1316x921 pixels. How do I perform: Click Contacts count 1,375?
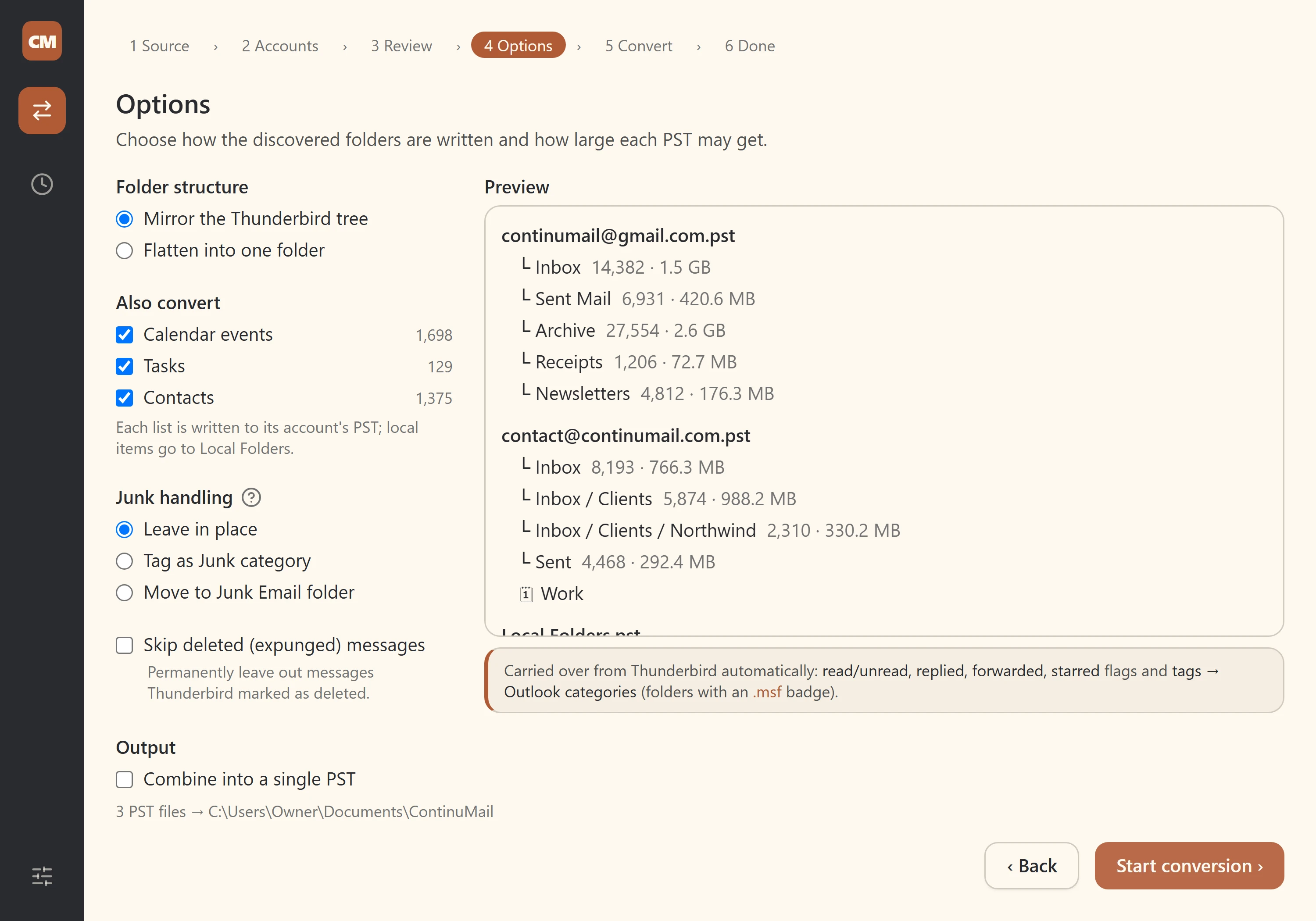pos(434,398)
